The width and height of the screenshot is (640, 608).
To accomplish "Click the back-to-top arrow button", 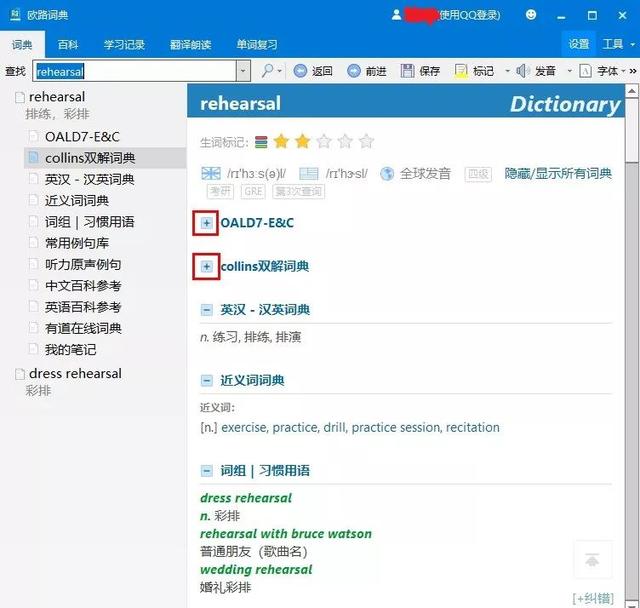I will point(592,560).
